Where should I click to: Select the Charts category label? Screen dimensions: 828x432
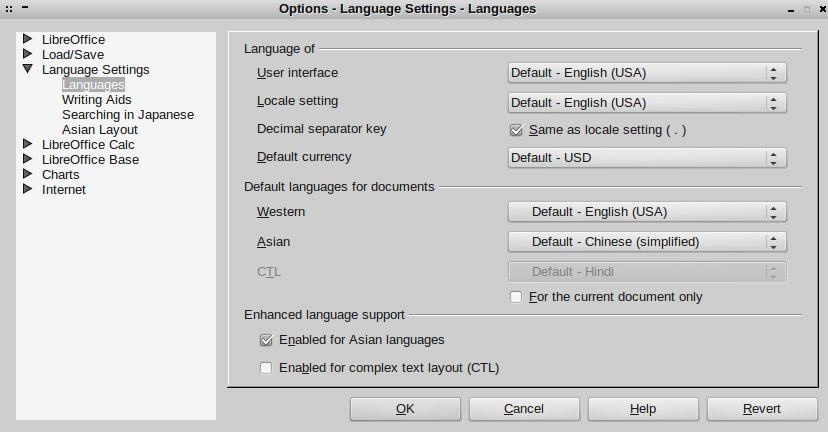pos(61,175)
